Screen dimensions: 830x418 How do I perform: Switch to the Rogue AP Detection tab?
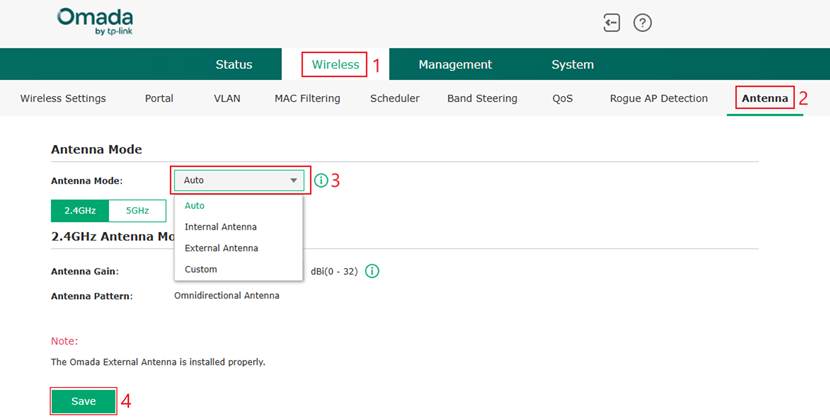click(658, 98)
